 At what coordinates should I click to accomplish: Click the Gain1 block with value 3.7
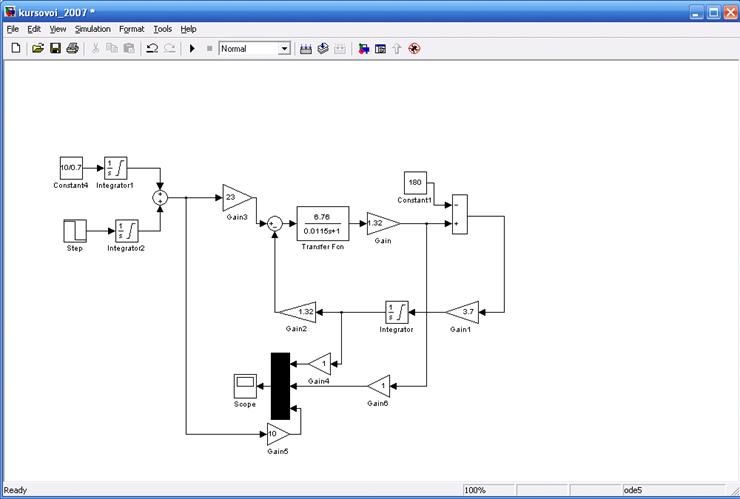click(461, 312)
